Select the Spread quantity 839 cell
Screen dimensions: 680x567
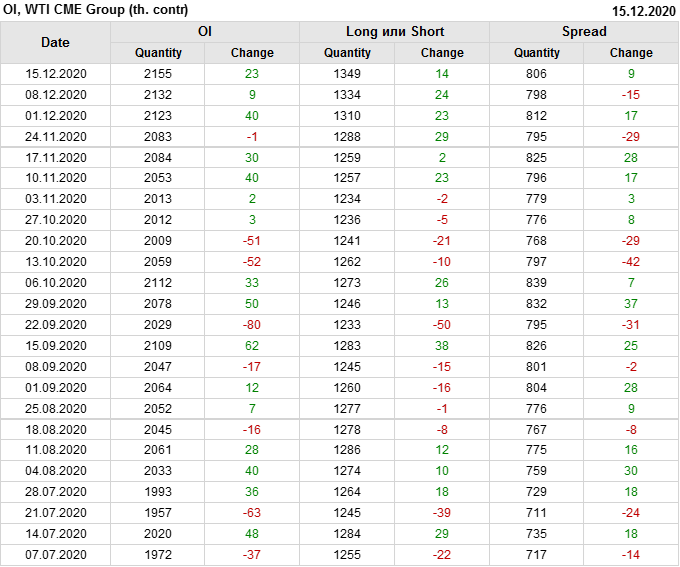coord(537,283)
